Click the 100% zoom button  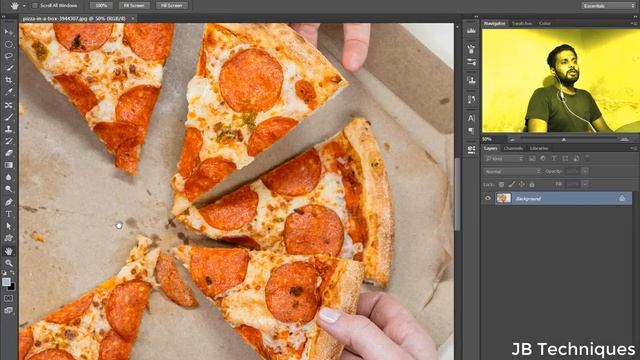pos(101,5)
